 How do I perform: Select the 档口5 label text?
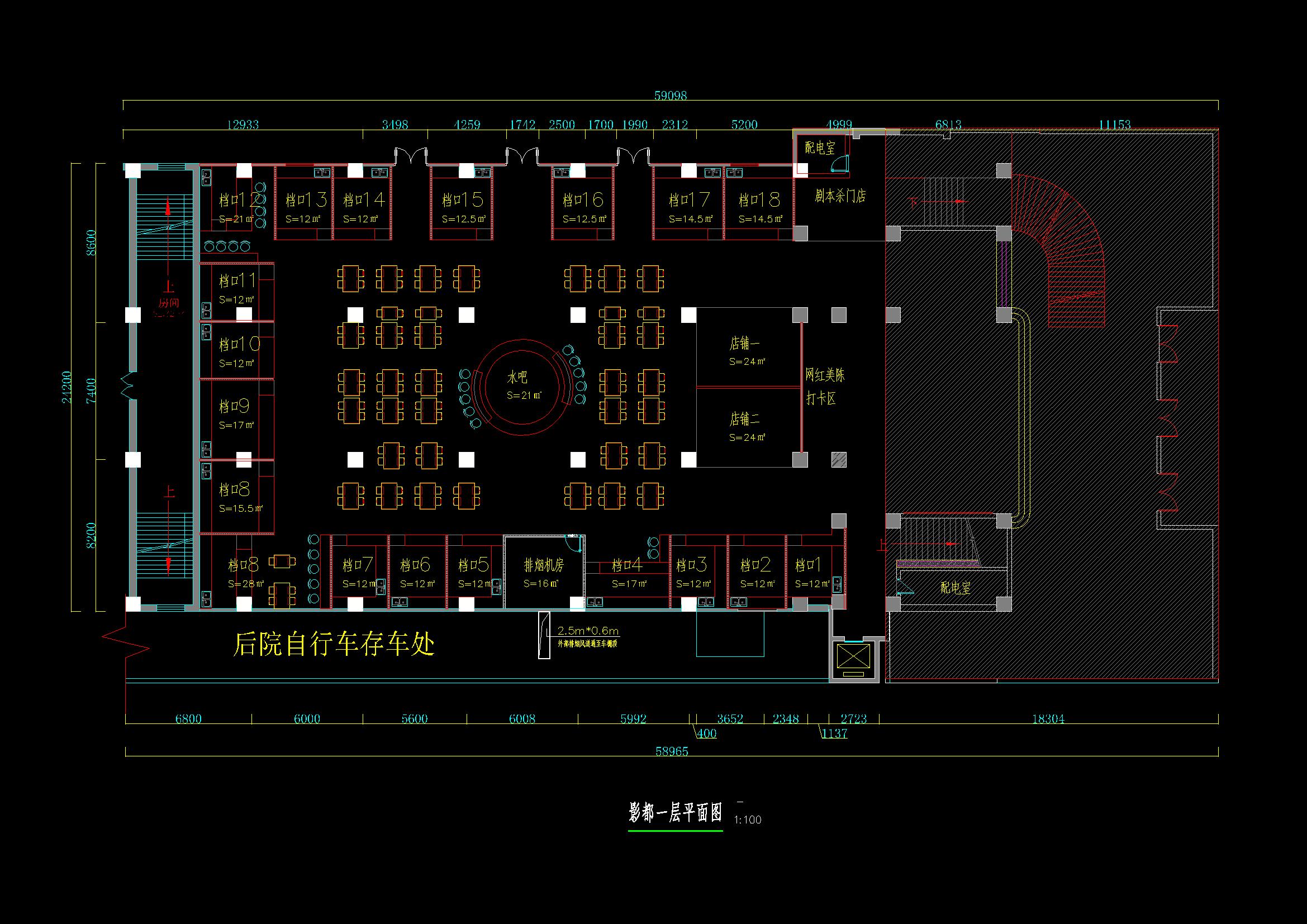(x=474, y=565)
